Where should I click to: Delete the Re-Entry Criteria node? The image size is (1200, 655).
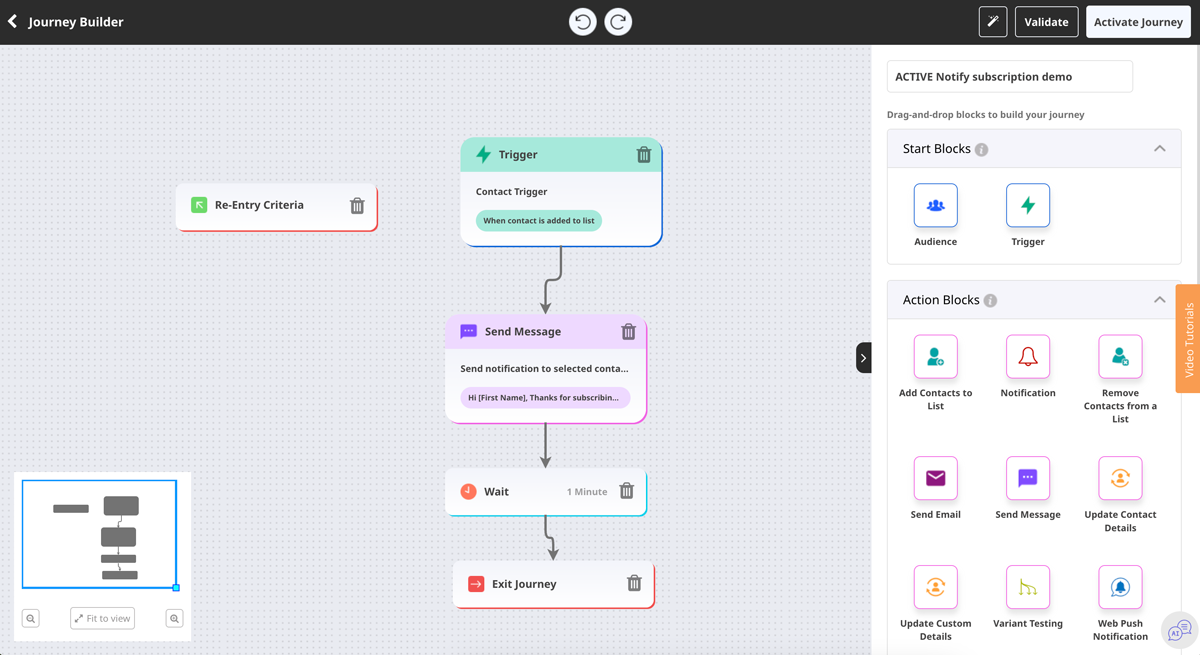357,206
